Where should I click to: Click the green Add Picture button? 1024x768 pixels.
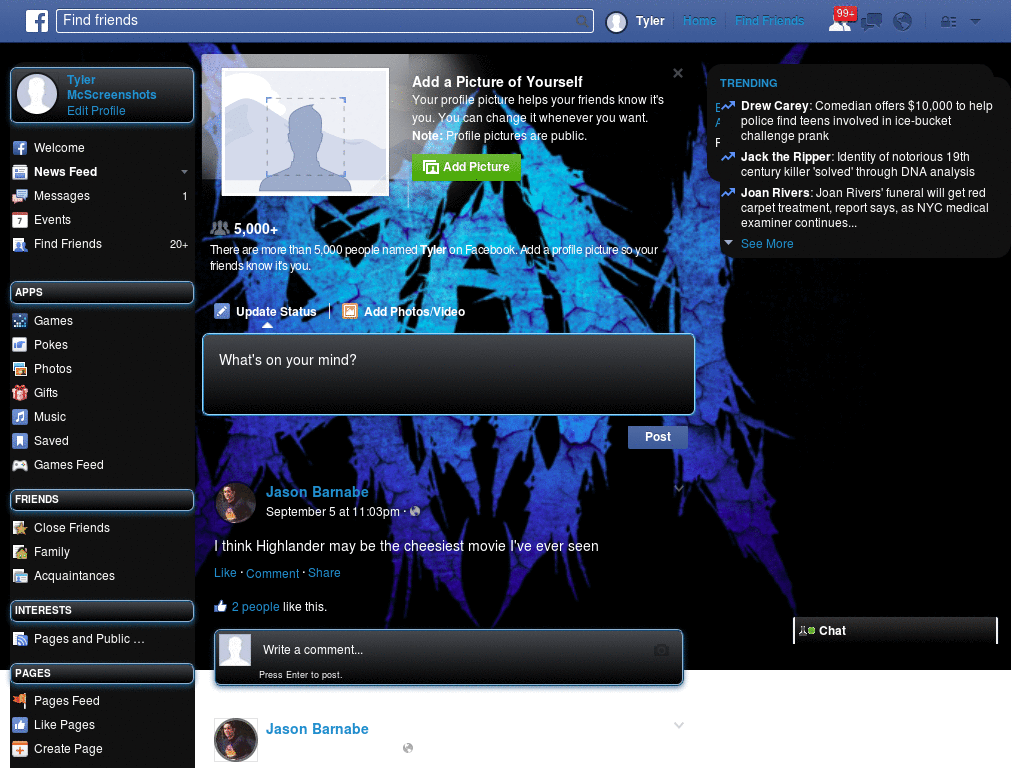(466, 167)
